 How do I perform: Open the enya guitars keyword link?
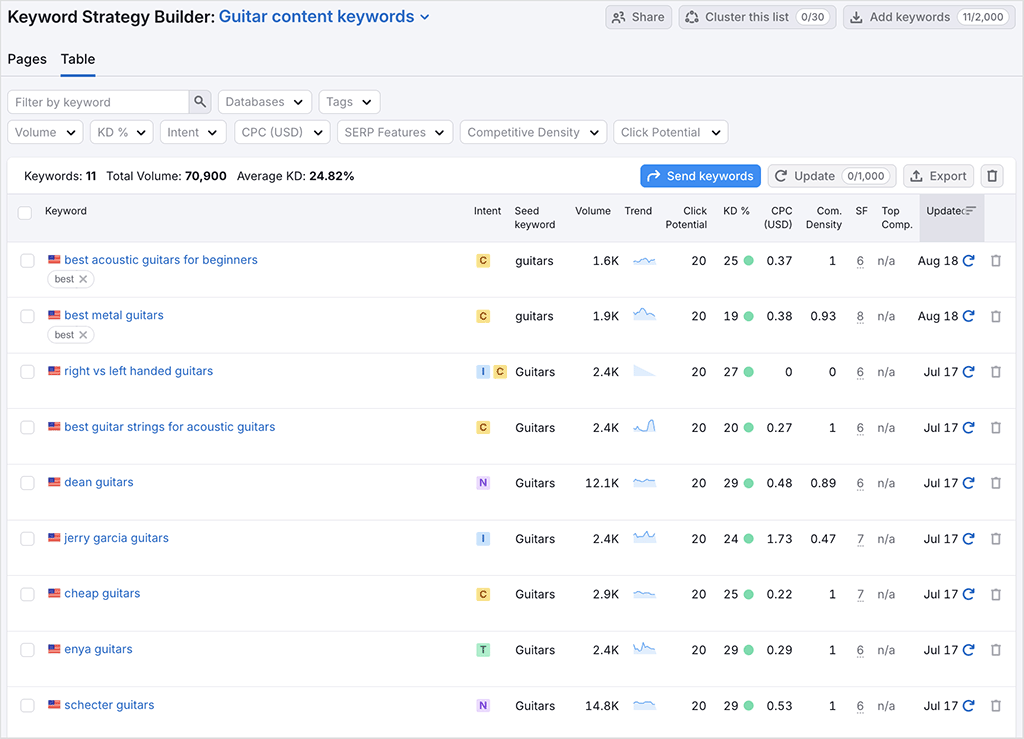pos(97,649)
